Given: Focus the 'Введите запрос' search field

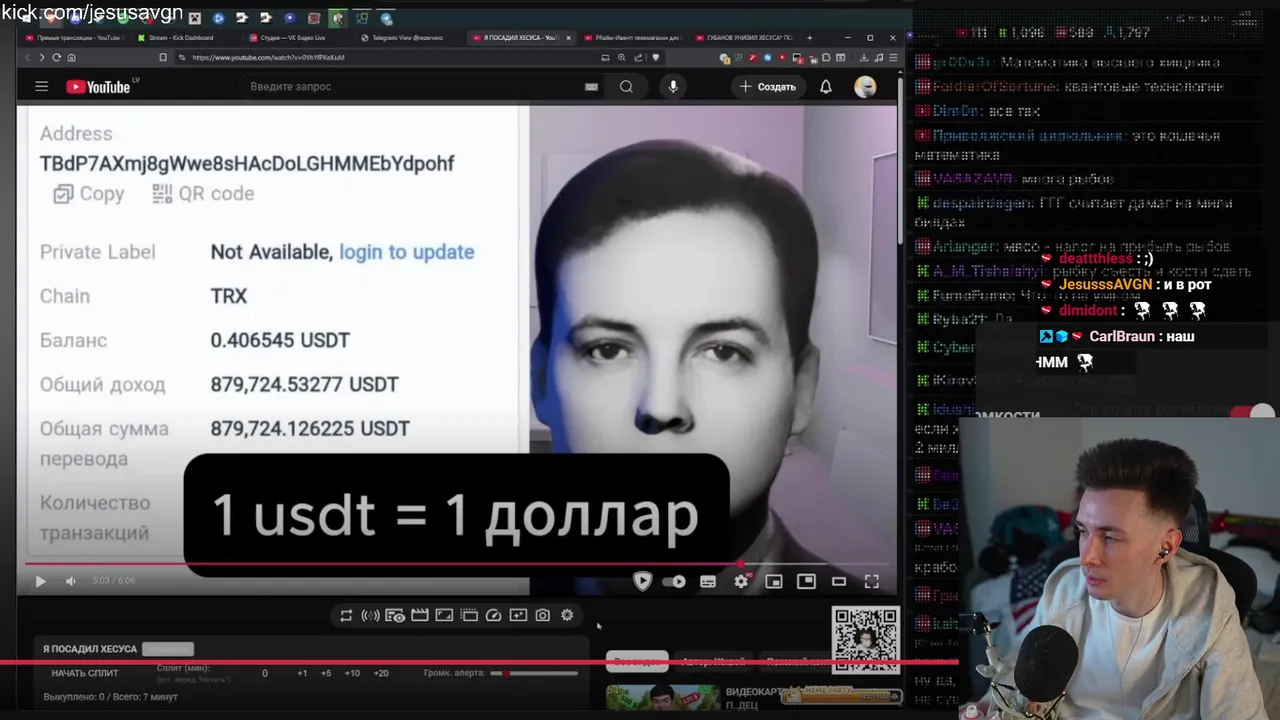Looking at the screenshot, I should pyautogui.click(x=410, y=87).
